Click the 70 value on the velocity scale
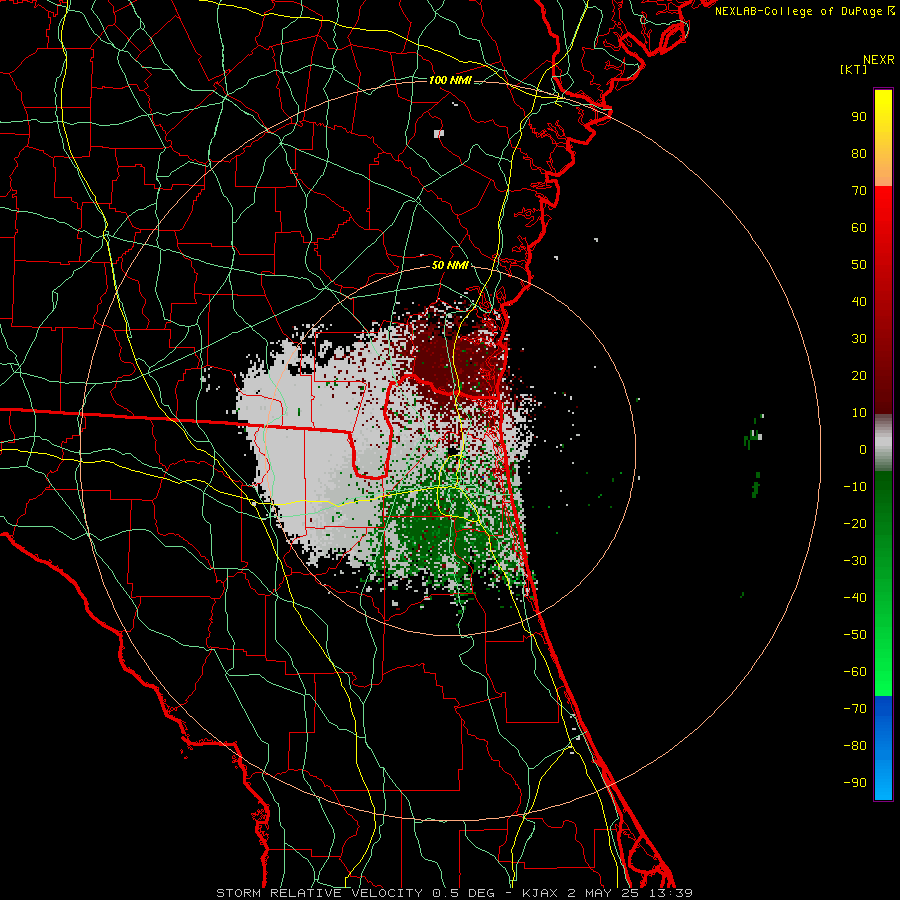This screenshot has width=900, height=900. (859, 191)
